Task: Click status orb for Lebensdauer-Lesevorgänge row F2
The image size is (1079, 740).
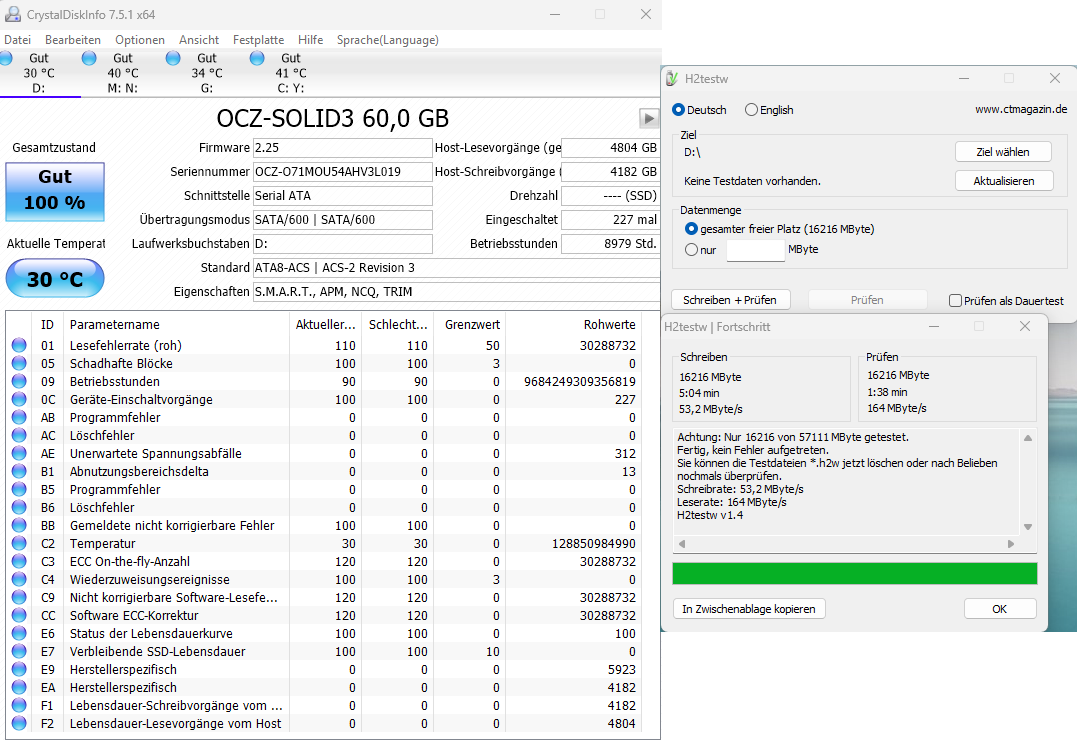Action: tap(19, 723)
